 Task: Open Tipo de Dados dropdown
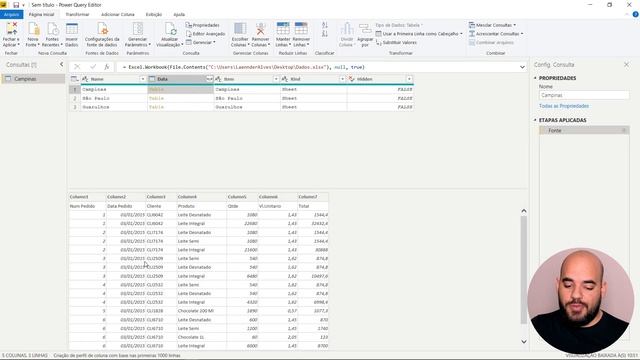(399, 25)
